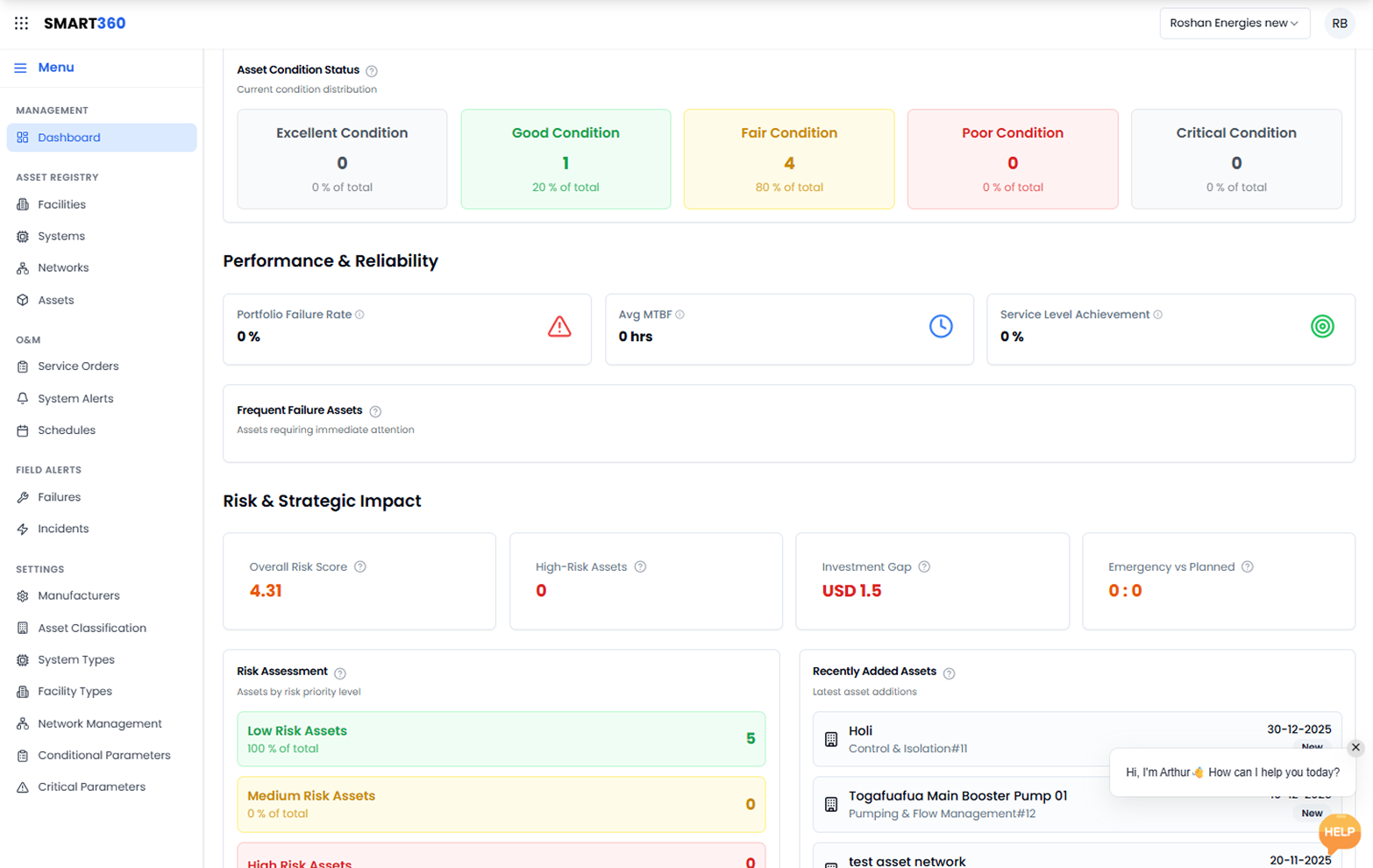This screenshot has width=1373, height=868.
Task: Open the Facilities section in the sidebar
Action: [63, 203]
